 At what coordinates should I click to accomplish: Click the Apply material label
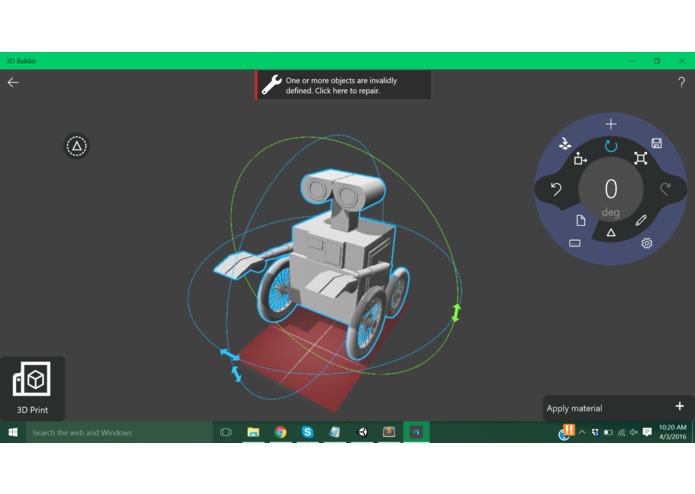click(574, 408)
